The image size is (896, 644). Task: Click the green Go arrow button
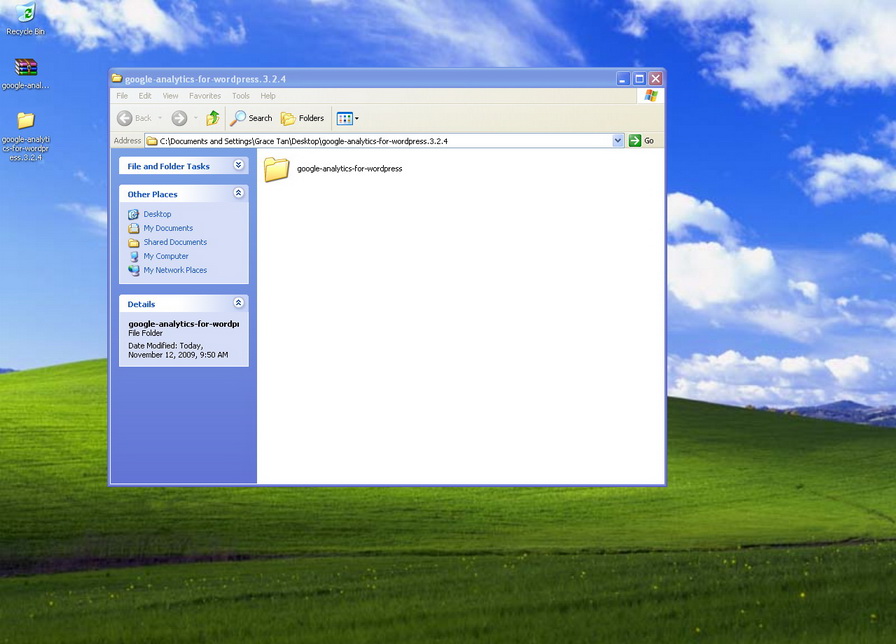[635, 141]
